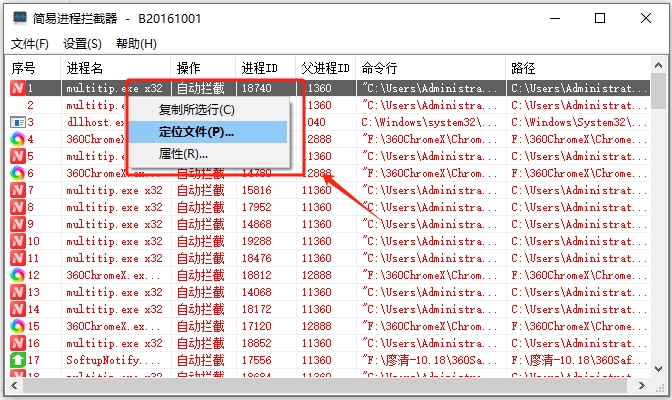Choose 属性(R)... from context menu
Viewport: 672px width, 400px height.
[x=183, y=153]
